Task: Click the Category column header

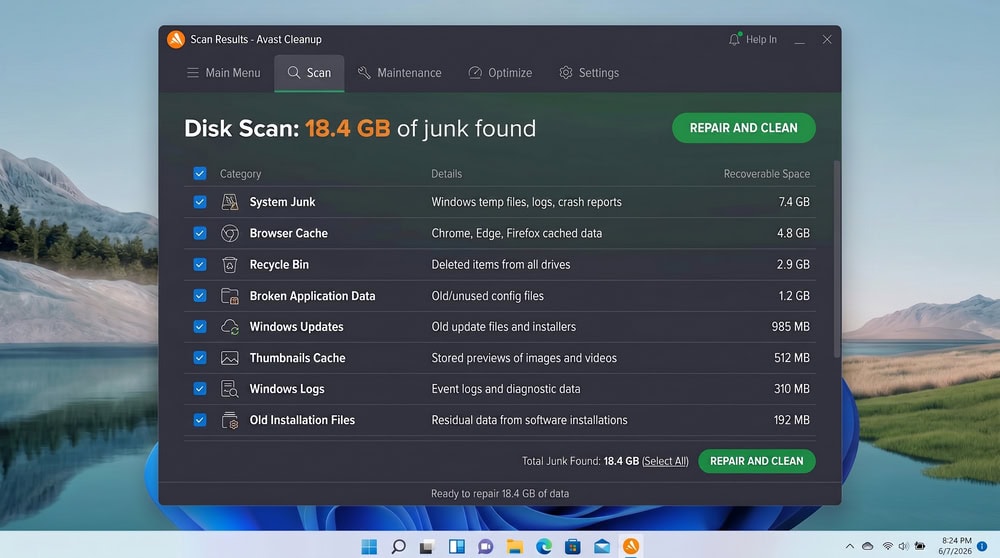Action: tap(240, 174)
